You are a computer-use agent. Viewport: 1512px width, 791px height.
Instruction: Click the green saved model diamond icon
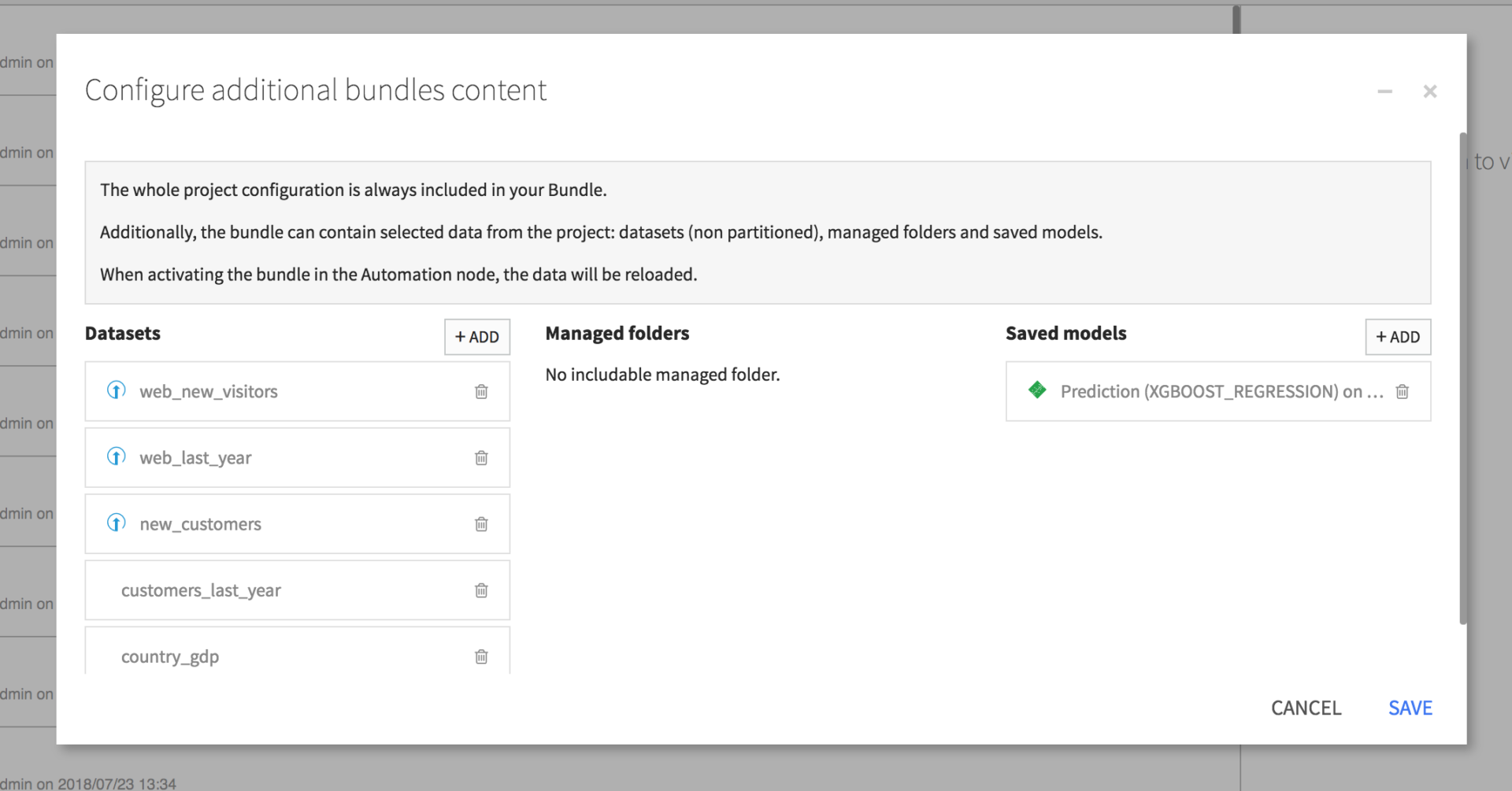[1037, 390]
